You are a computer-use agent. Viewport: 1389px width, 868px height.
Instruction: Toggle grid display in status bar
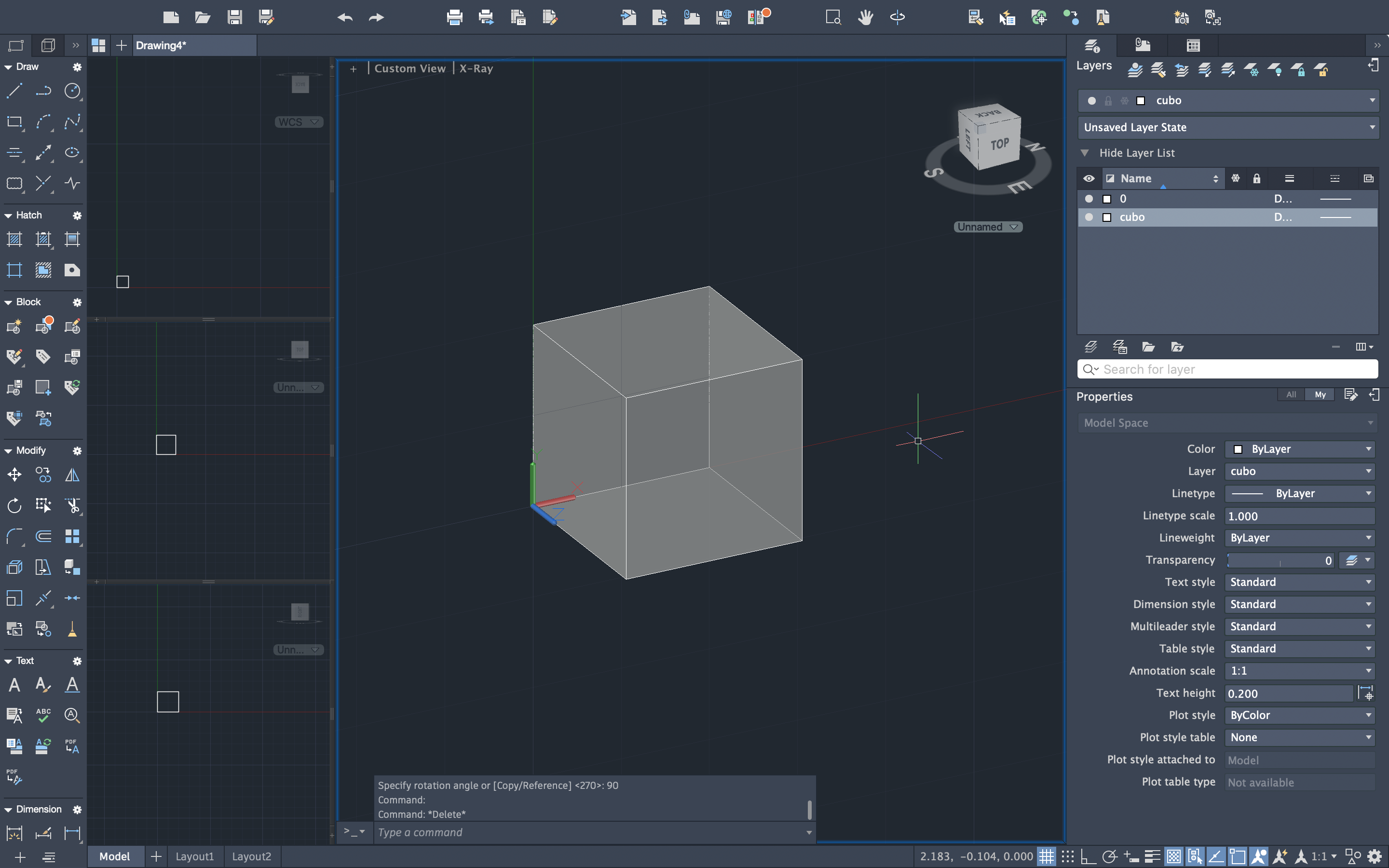[1047, 856]
